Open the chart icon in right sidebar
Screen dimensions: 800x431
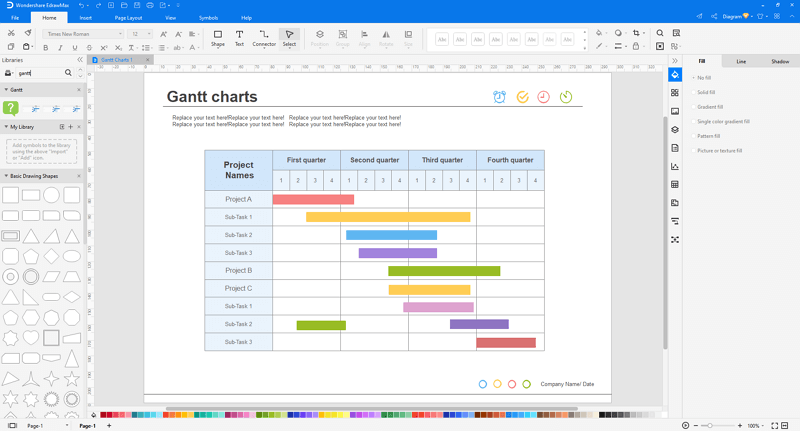click(675, 166)
